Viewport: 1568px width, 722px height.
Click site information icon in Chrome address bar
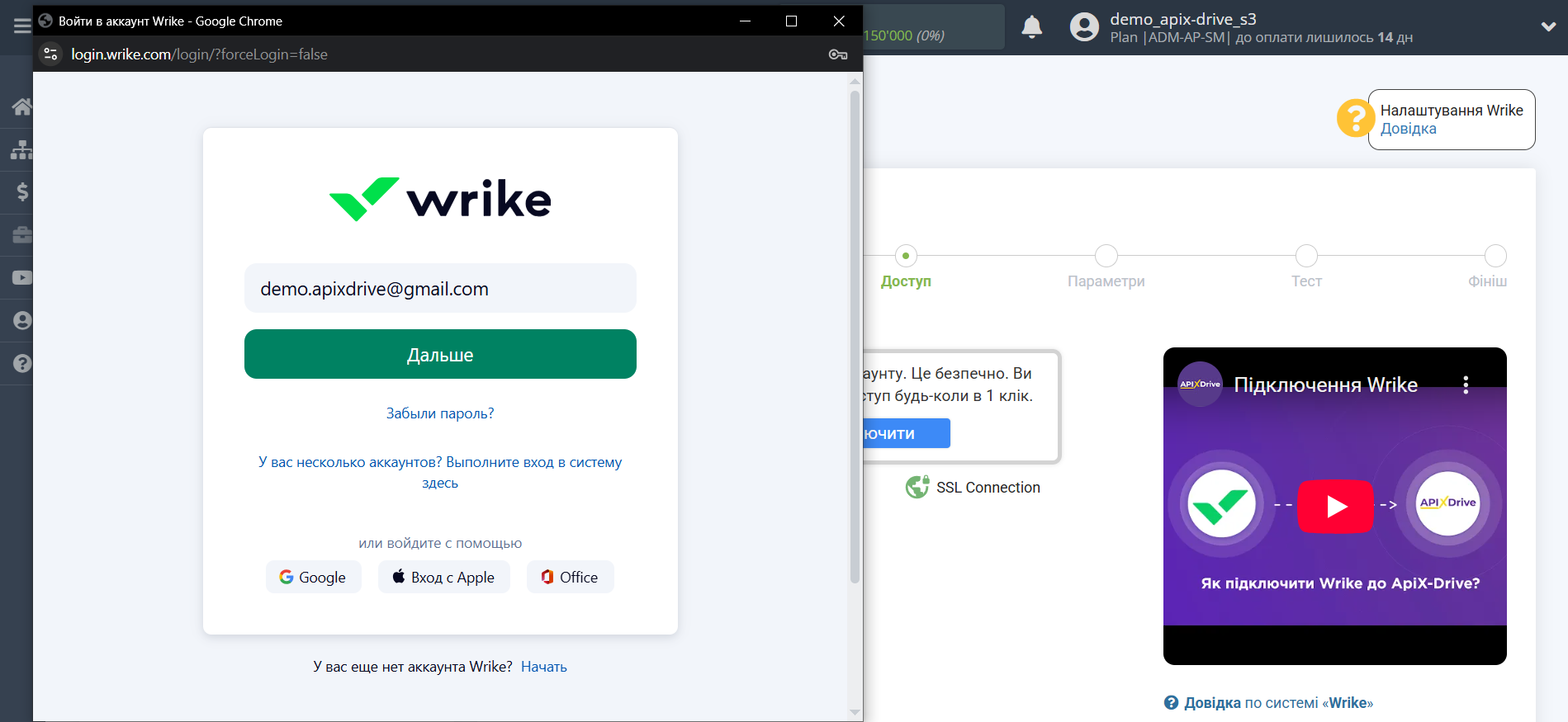click(x=50, y=54)
